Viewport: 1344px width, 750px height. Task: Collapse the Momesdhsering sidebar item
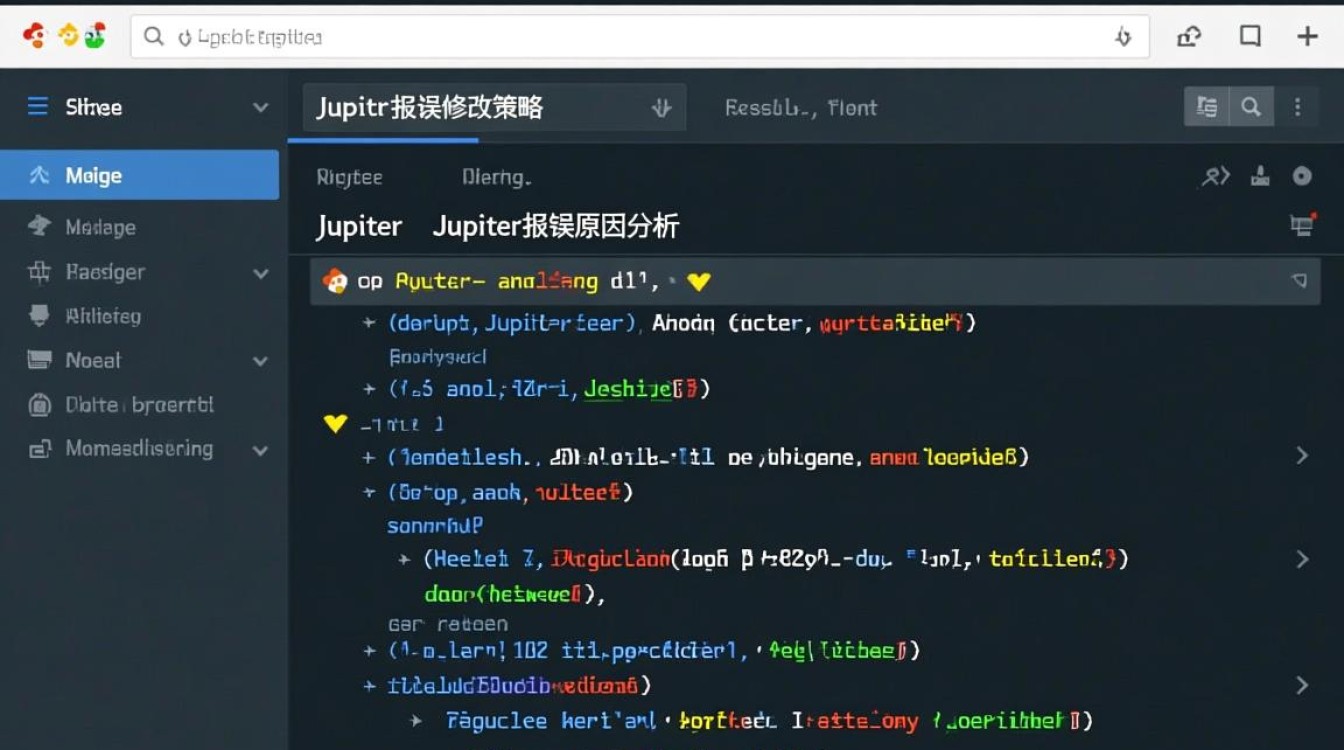pyautogui.click(x=261, y=449)
